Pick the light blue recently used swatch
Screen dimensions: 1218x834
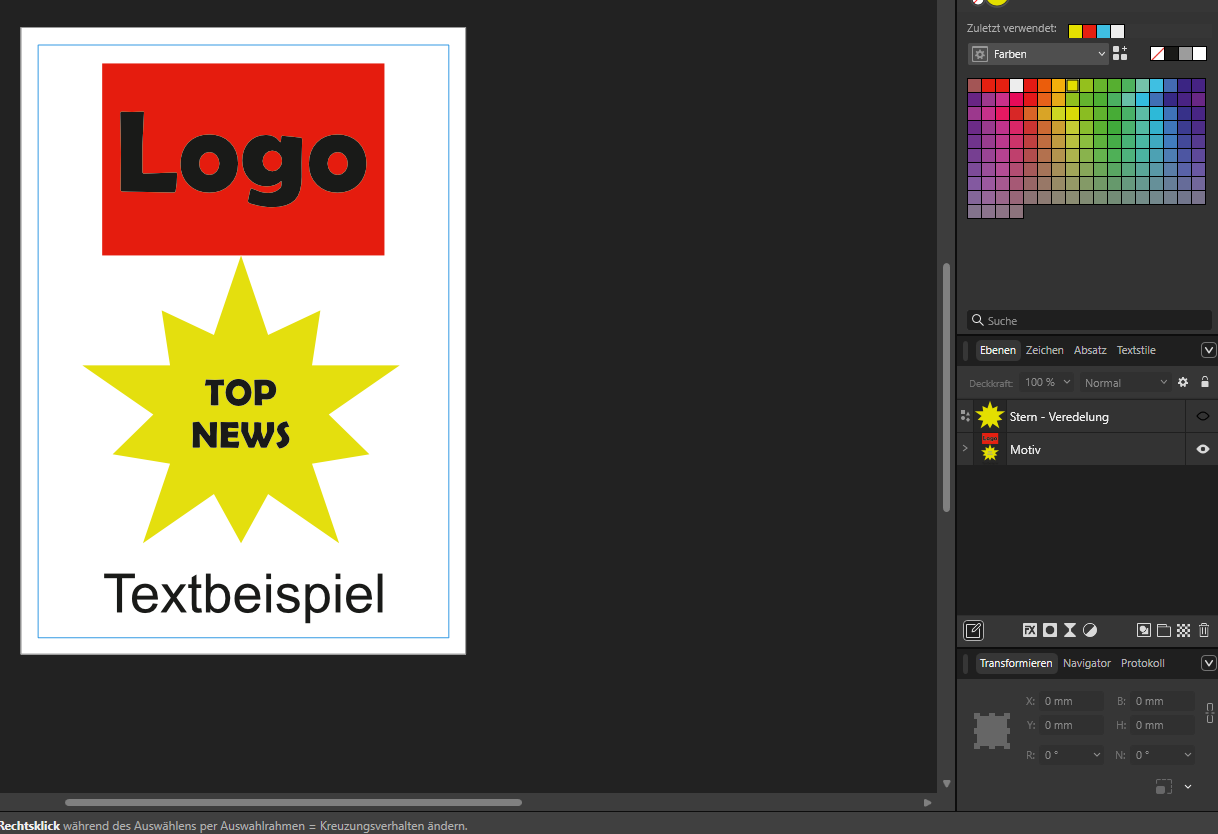click(x=1103, y=31)
